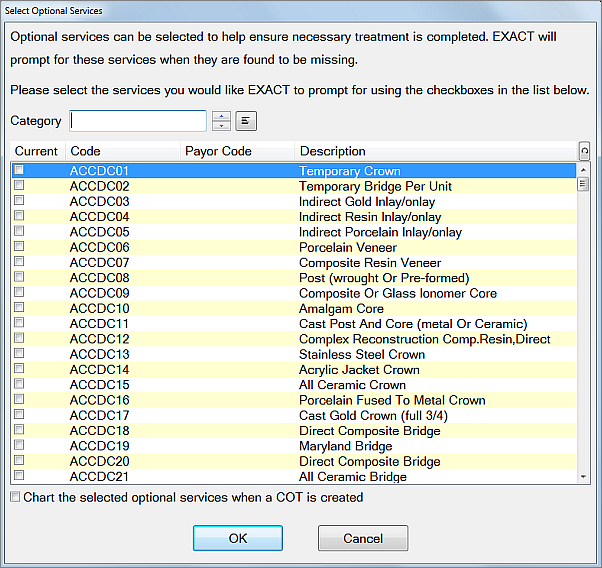Increment the Category spinner up arrow

(x=222, y=116)
